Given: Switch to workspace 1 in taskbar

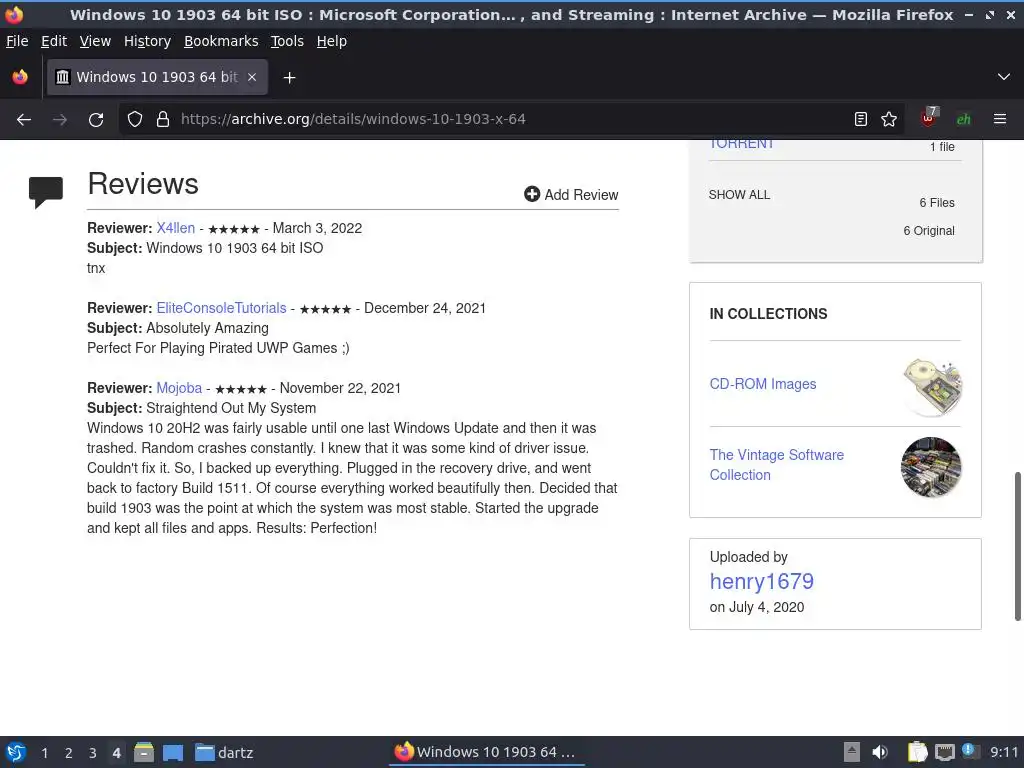Looking at the screenshot, I should coord(44,753).
